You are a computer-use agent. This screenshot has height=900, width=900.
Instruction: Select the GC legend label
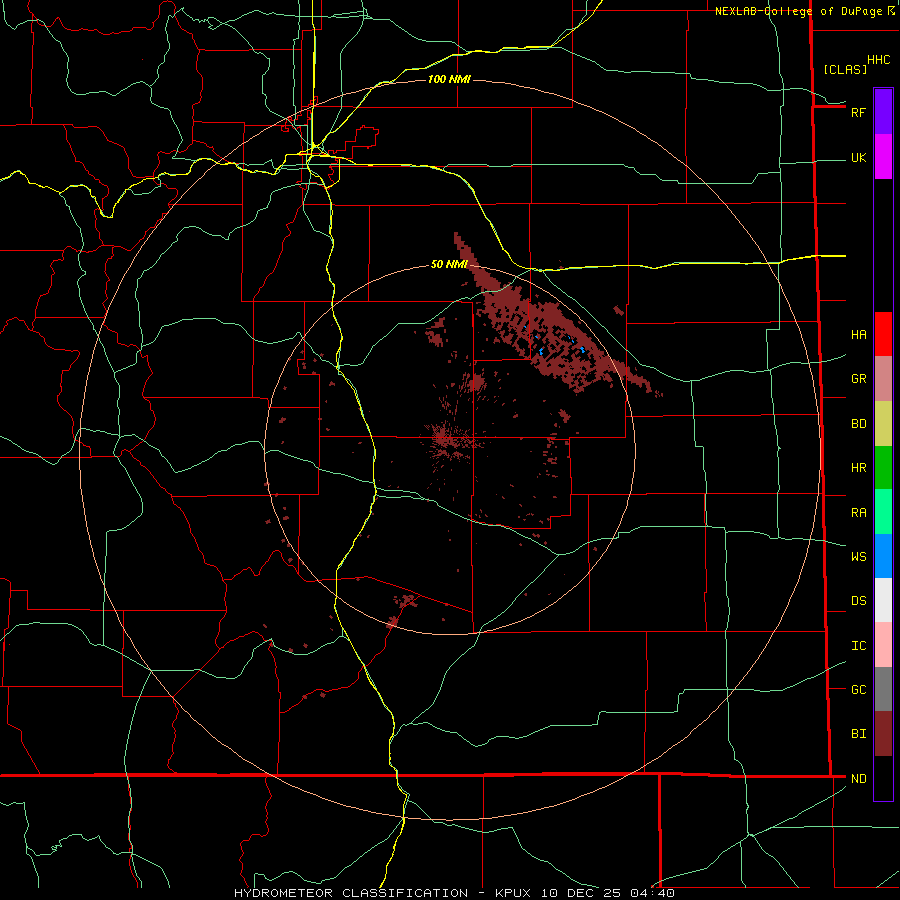tap(858, 689)
